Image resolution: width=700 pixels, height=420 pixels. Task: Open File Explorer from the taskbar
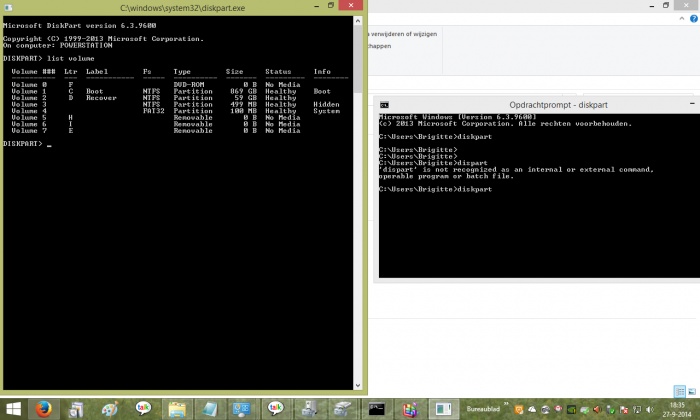click(x=177, y=409)
